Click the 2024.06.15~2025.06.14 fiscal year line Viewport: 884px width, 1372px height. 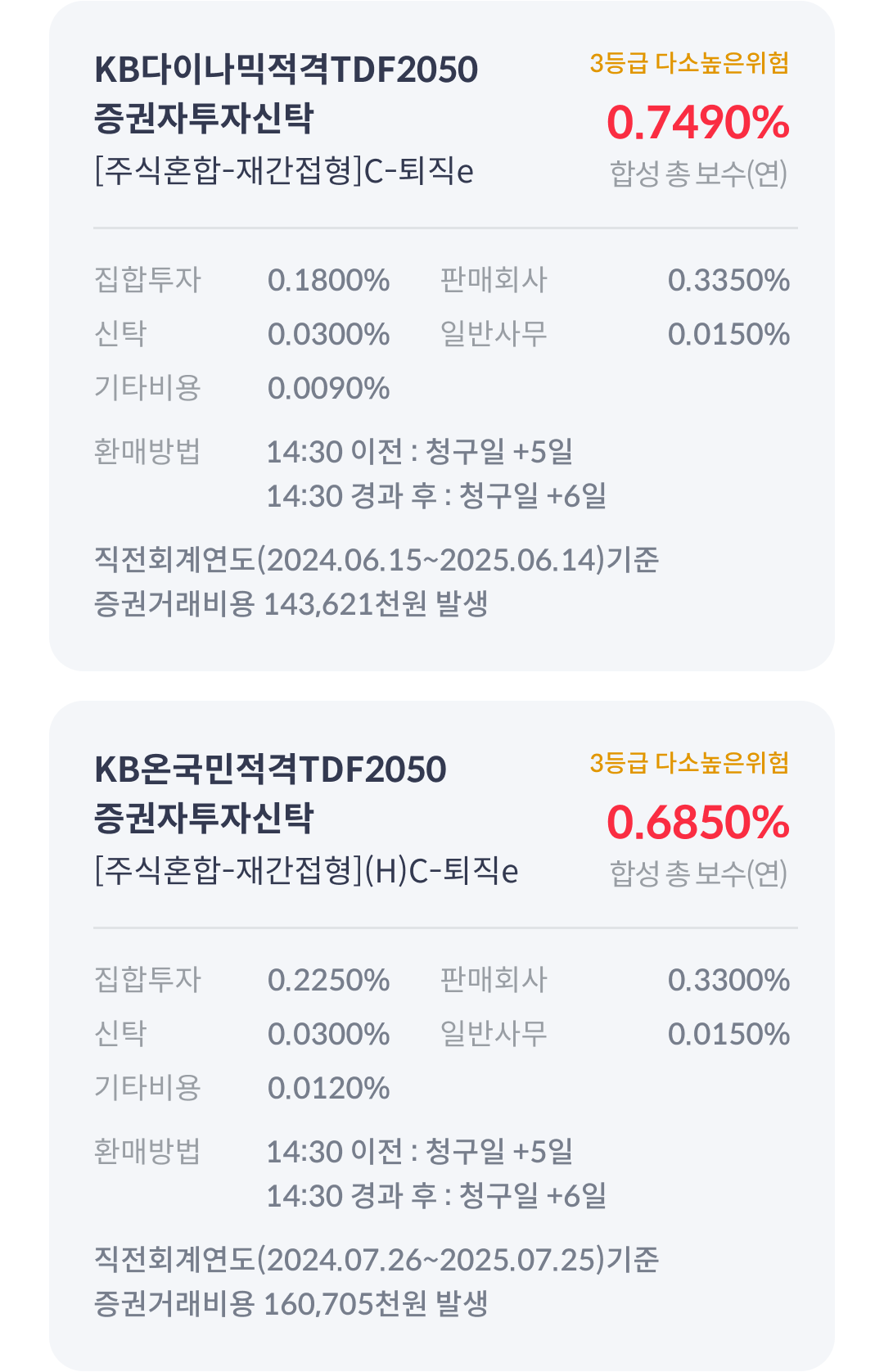[377, 560]
